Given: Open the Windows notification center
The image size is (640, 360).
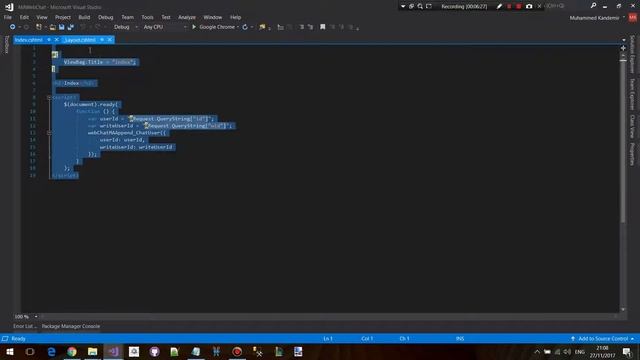Looking at the screenshot, I should pos(627,351).
